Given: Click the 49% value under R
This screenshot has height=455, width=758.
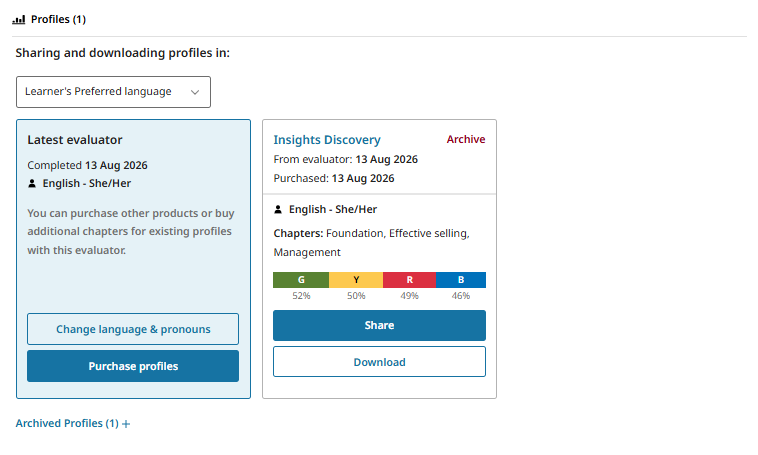Looking at the screenshot, I should coord(409,296).
